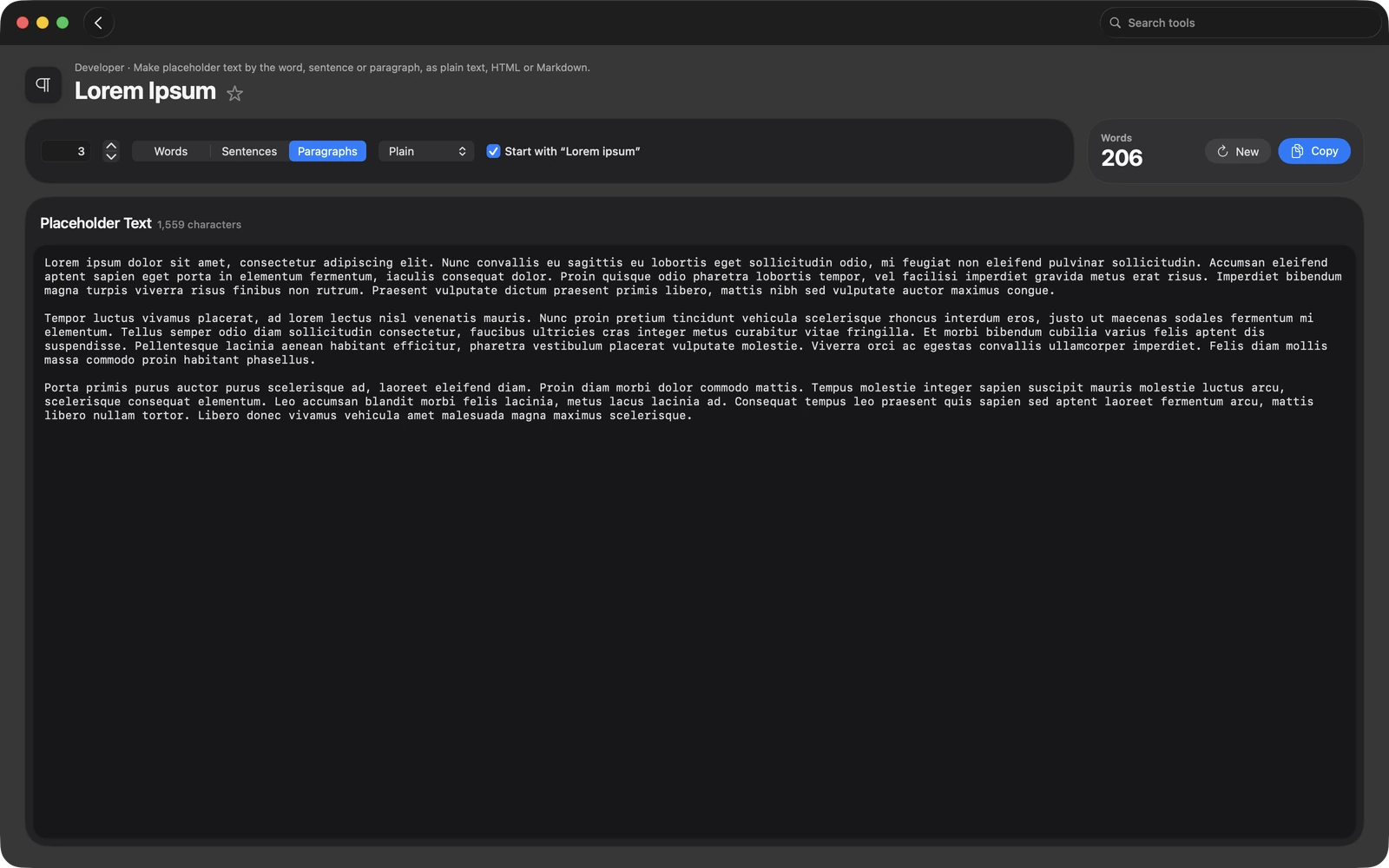Click the Placeholder Text heading
Screen dimensions: 1389x868
click(x=95, y=223)
